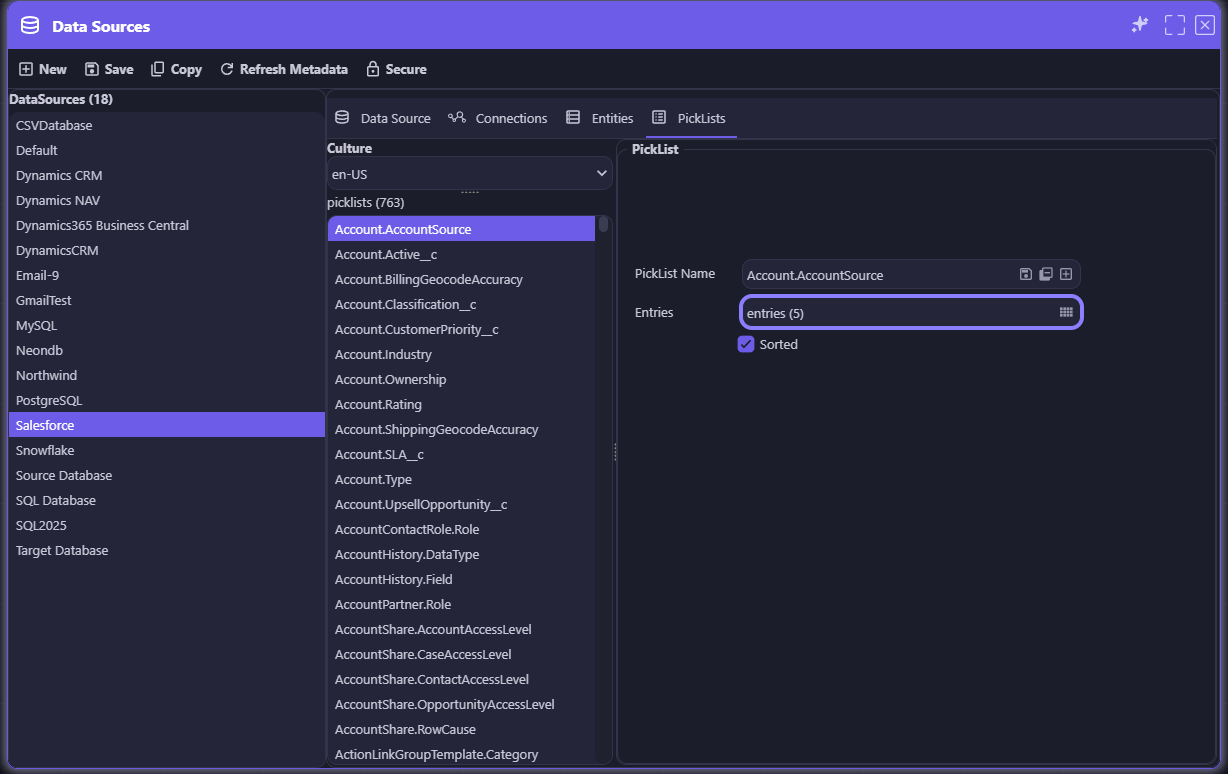This screenshot has width=1228, height=774.
Task: Select Account.ShippingGeocodeAccuracy picklist
Action: pos(461,429)
